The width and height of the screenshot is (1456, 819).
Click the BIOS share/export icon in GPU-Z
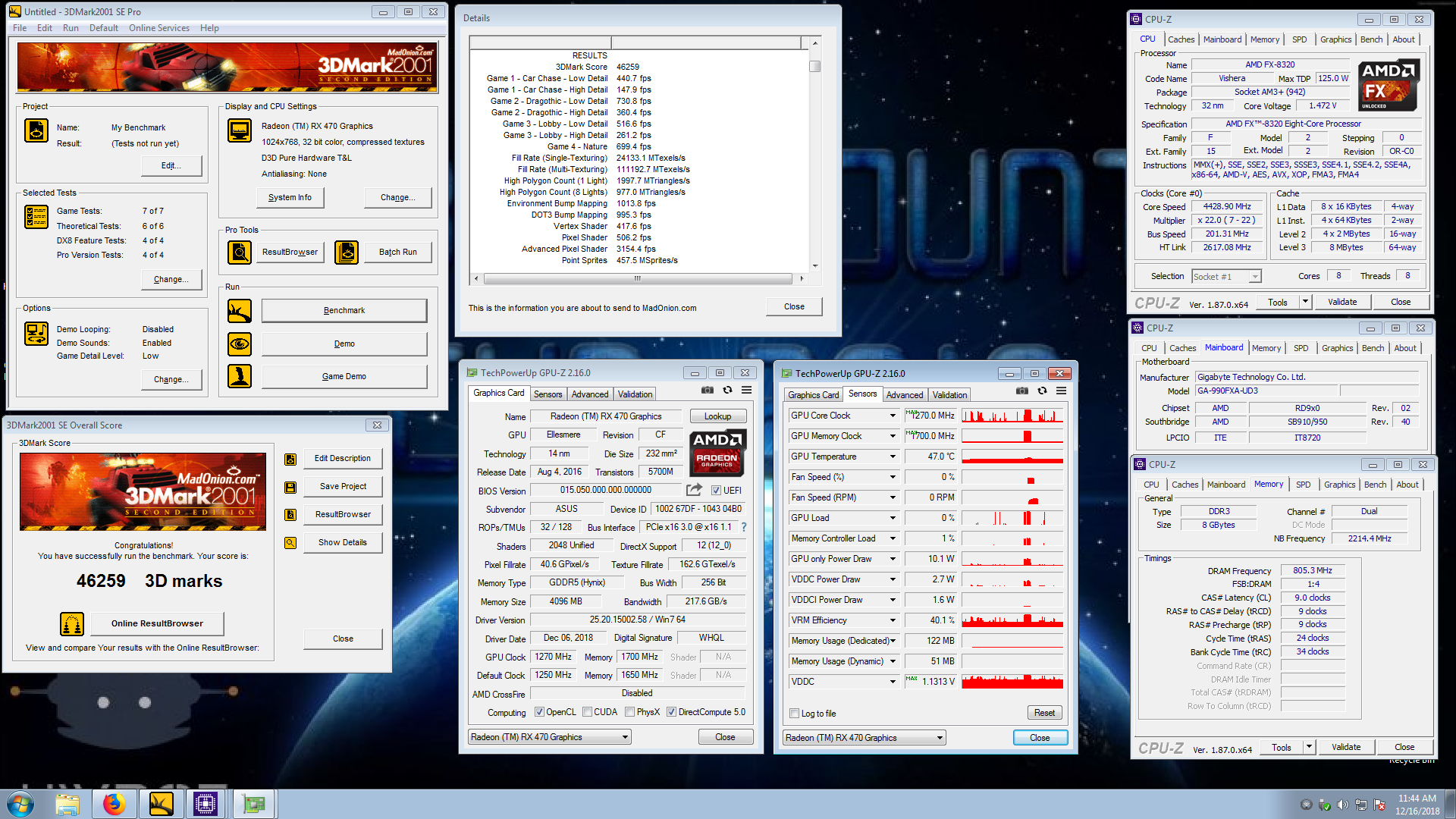tap(694, 490)
